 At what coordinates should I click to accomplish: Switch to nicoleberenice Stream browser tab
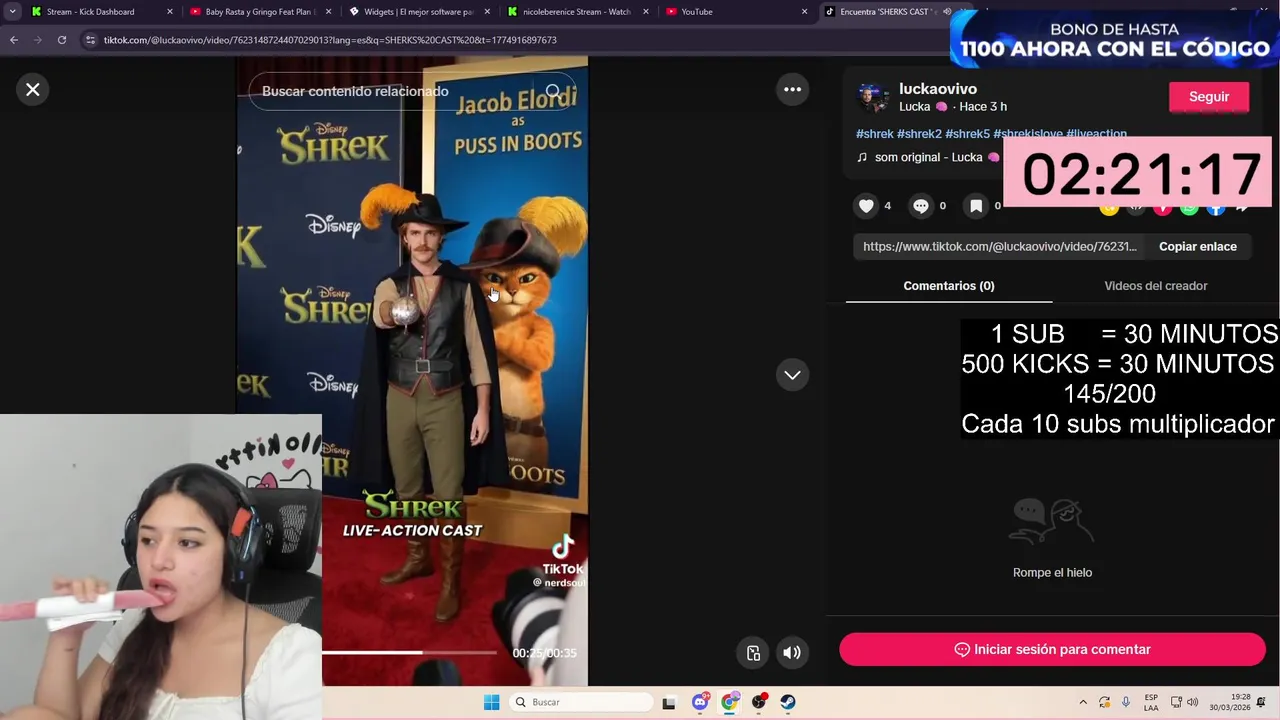[x=577, y=12]
